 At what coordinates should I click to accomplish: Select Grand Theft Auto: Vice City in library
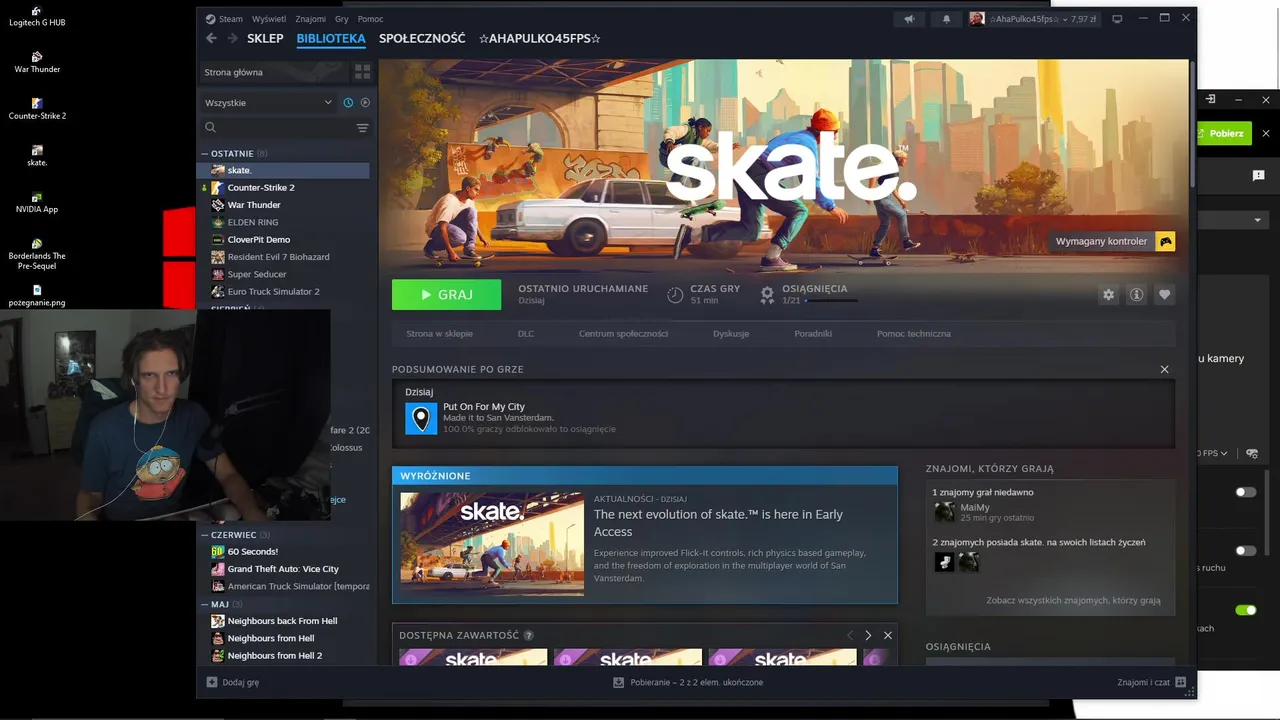pyautogui.click(x=283, y=569)
